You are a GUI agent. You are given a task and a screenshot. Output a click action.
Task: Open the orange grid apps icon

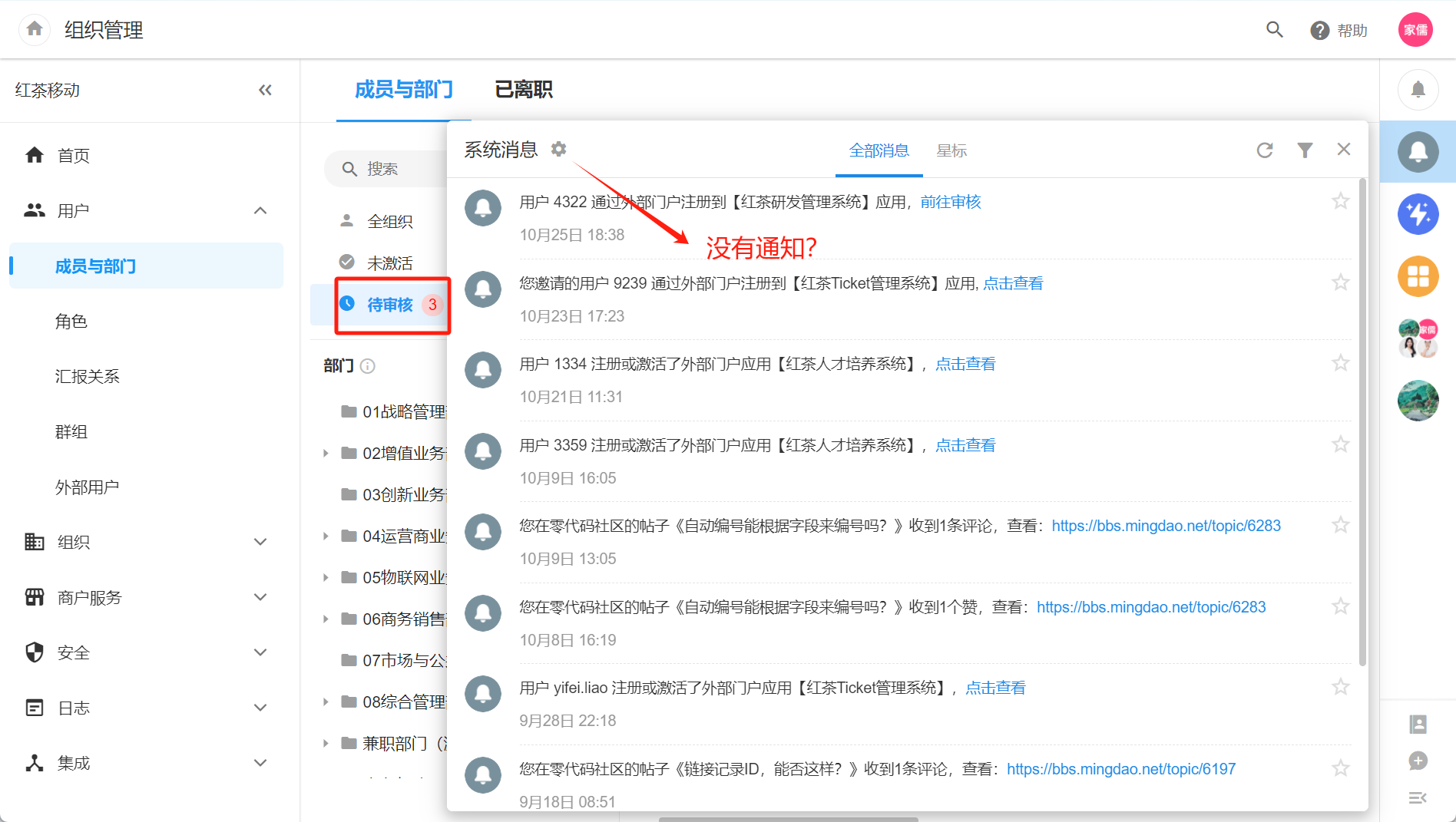(x=1418, y=276)
